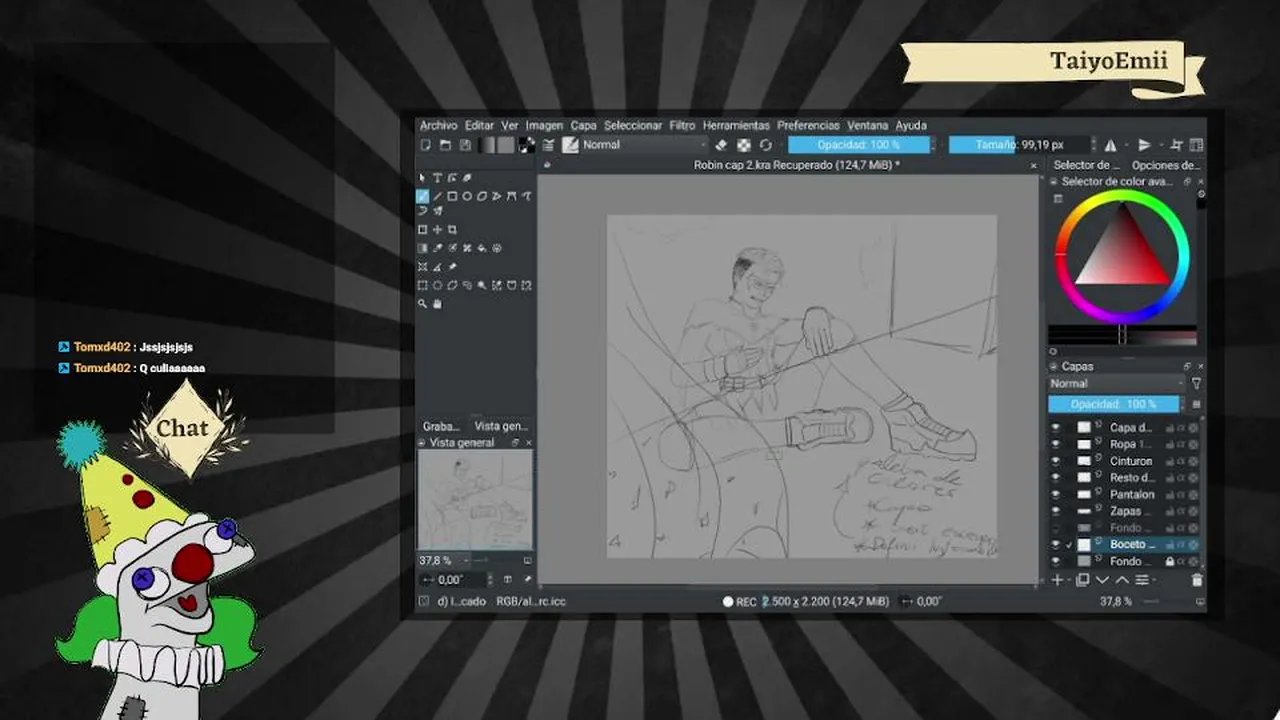Image resolution: width=1280 pixels, height=720 pixels.
Task: Hide the Capa d... top layer
Action: coord(1055,427)
